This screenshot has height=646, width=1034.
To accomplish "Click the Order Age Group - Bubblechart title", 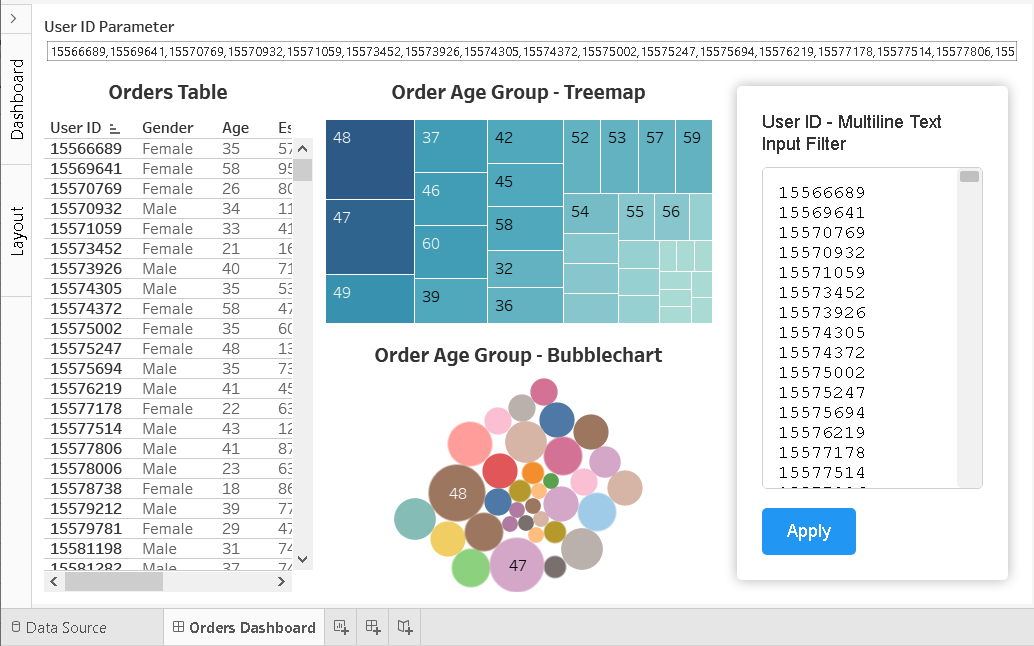I will point(518,355).
